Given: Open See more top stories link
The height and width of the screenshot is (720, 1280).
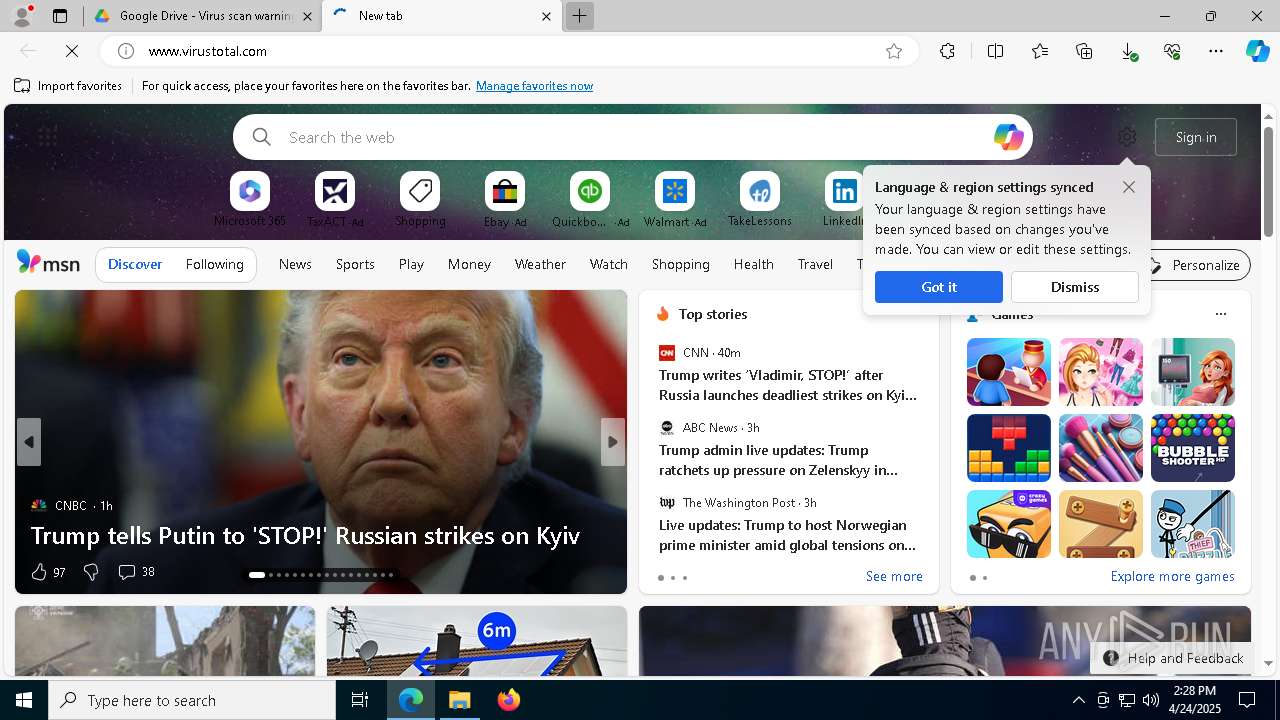Looking at the screenshot, I should 894,576.
